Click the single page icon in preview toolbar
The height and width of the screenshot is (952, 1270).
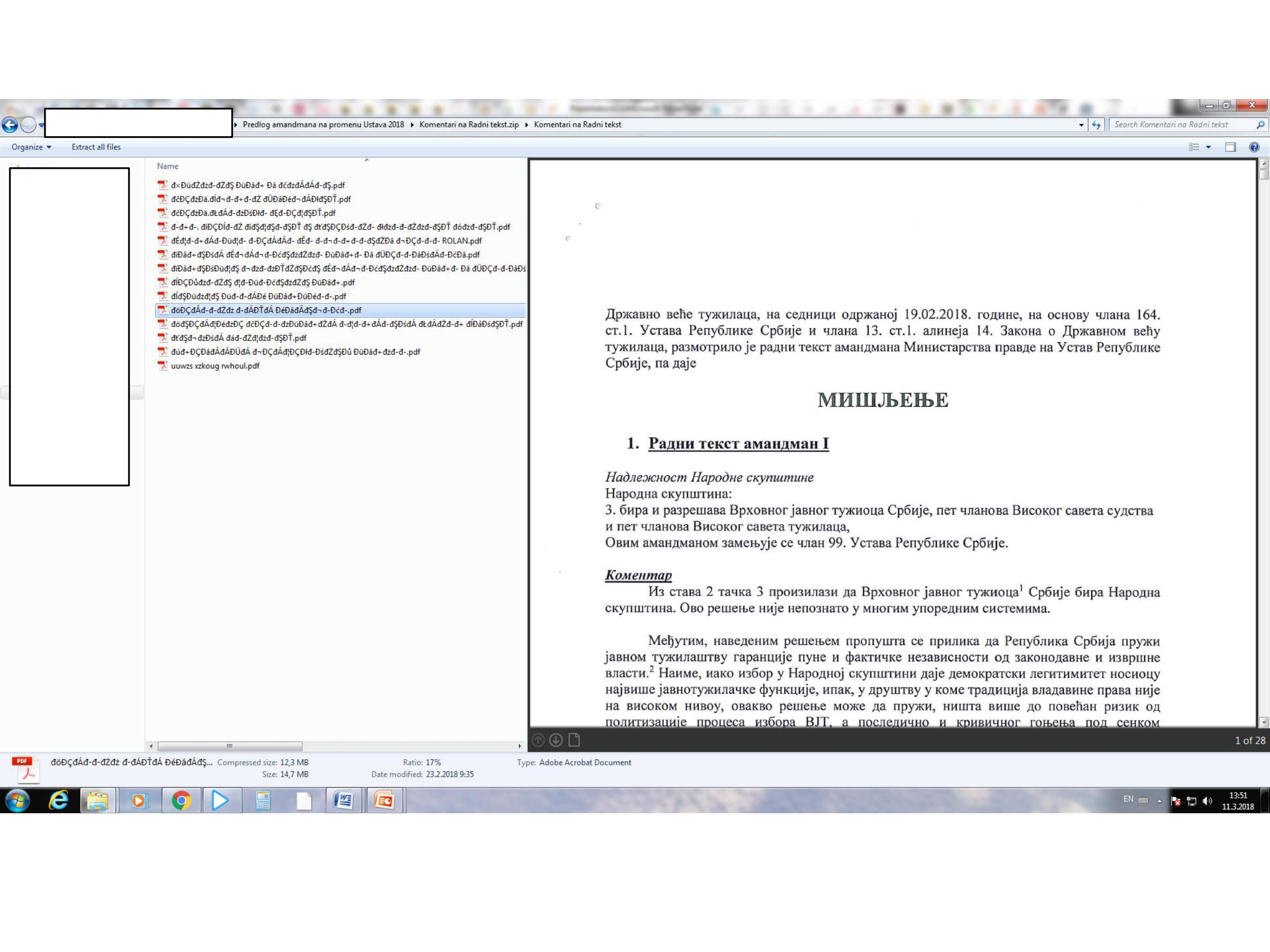pyautogui.click(x=574, y=740)
